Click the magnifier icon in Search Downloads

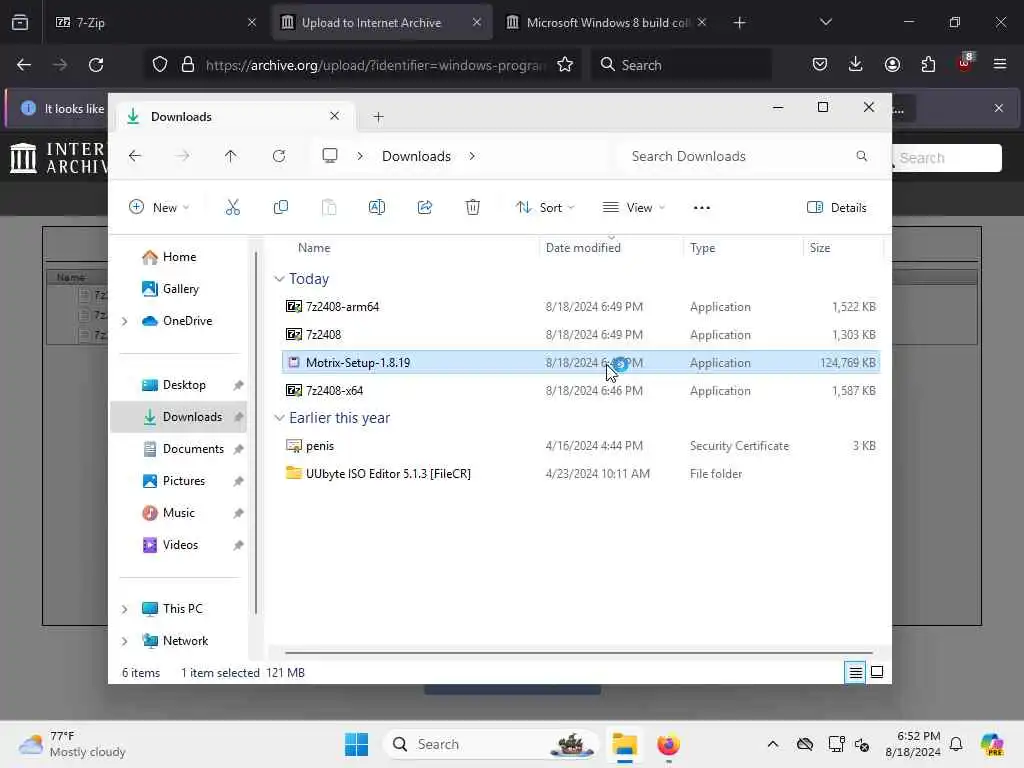pyautogui.click(x=861, y=156)
